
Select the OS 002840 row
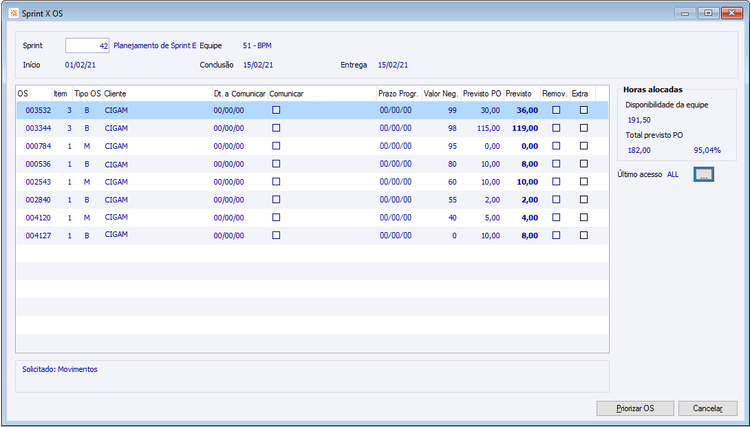(x=312, y=200)
